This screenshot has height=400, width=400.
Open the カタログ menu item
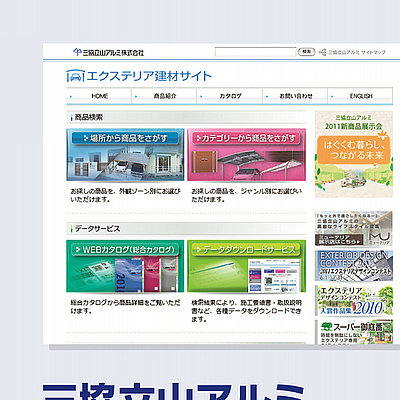[x=230, y=96]
